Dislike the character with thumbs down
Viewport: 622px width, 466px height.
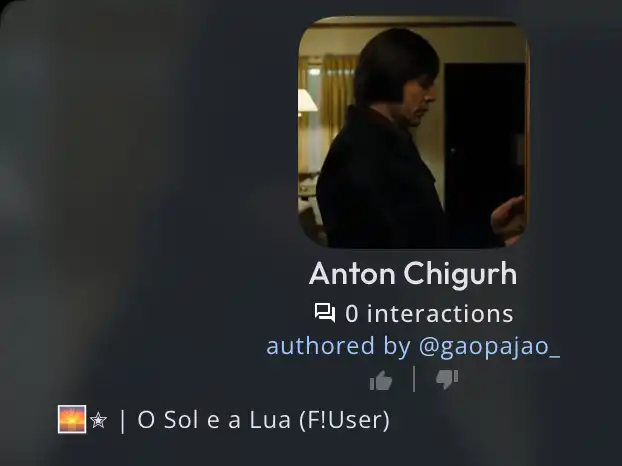tap(447, 380)
